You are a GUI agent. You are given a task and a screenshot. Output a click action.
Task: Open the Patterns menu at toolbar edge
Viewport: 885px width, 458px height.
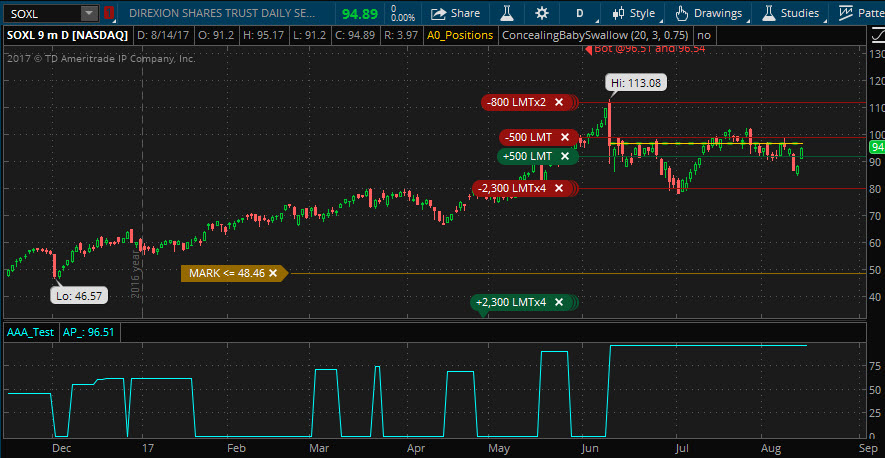860,13
